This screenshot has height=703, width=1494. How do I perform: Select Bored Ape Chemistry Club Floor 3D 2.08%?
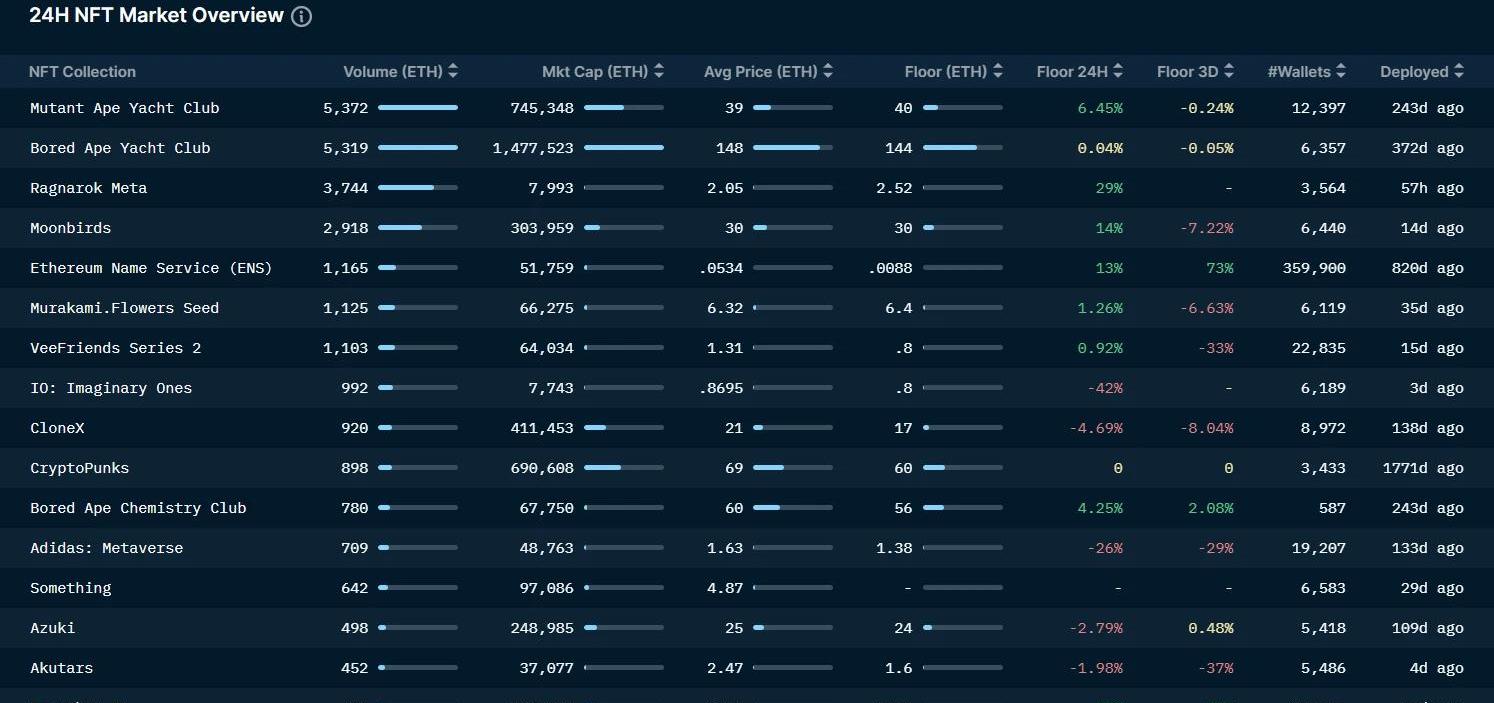pos(1211,508)
